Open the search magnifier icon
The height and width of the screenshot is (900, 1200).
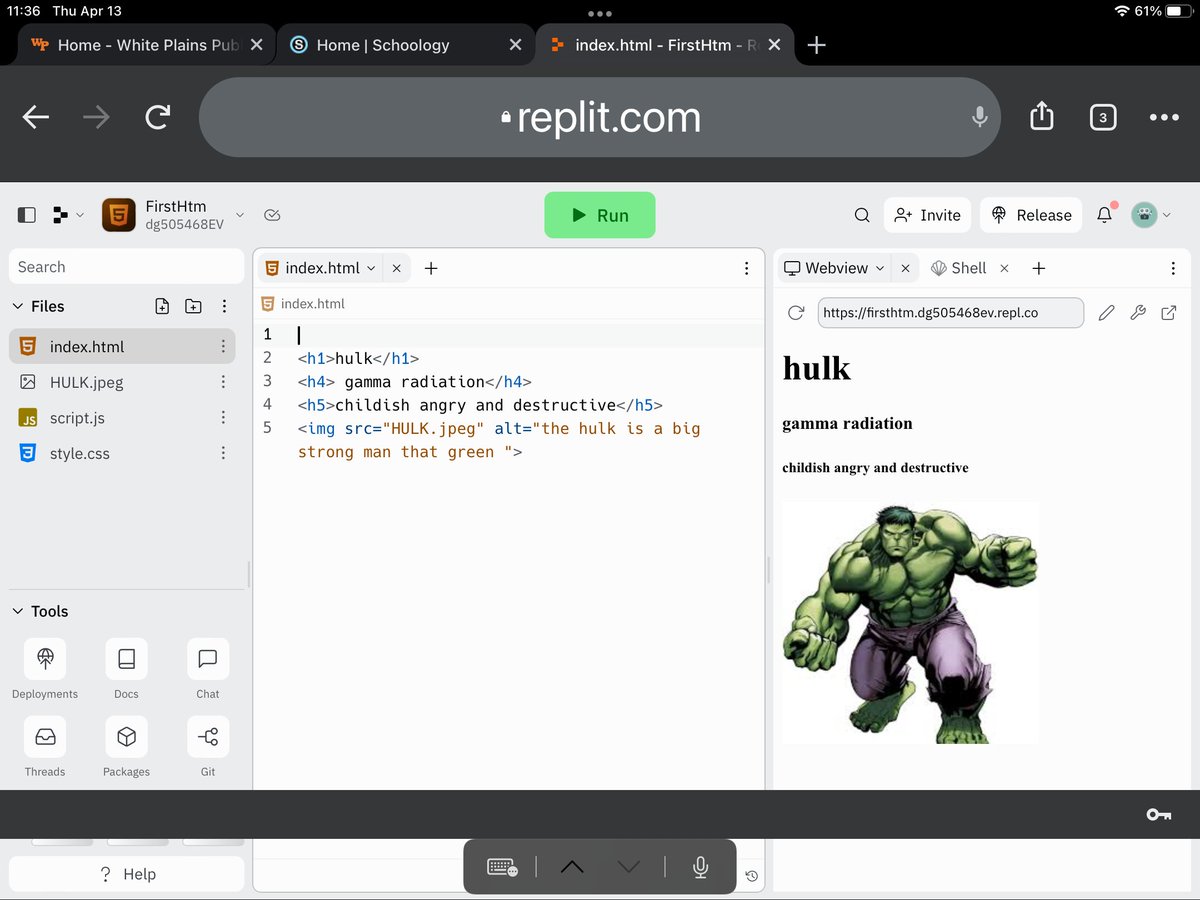pyautogui.click(x=862, y=215)
